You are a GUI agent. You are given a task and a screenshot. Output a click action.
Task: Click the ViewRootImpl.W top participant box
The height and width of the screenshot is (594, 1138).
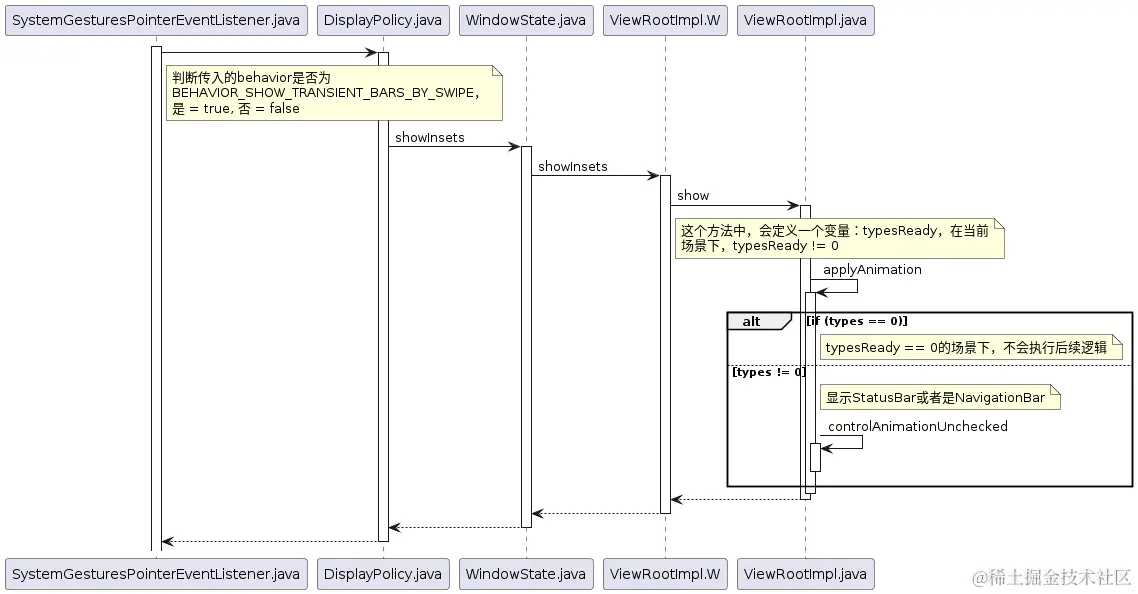[665, 20]
